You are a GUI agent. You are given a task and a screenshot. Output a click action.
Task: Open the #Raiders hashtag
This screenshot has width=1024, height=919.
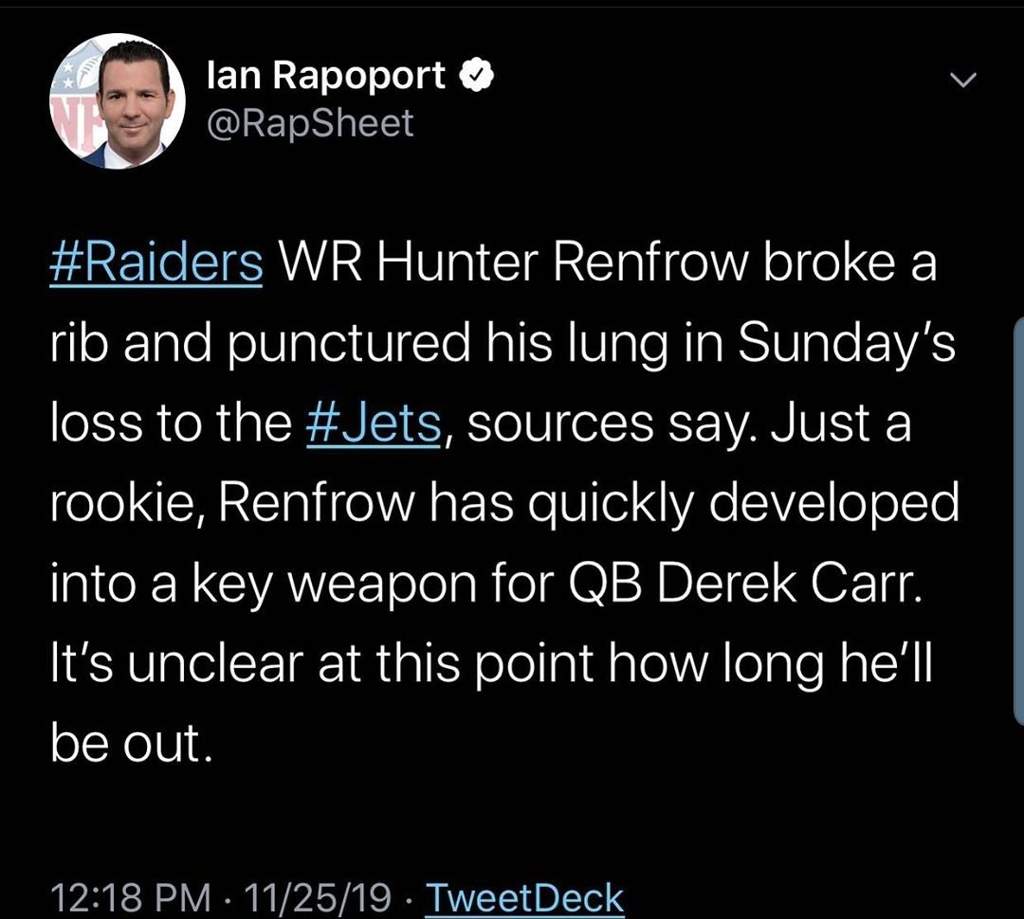156,263
